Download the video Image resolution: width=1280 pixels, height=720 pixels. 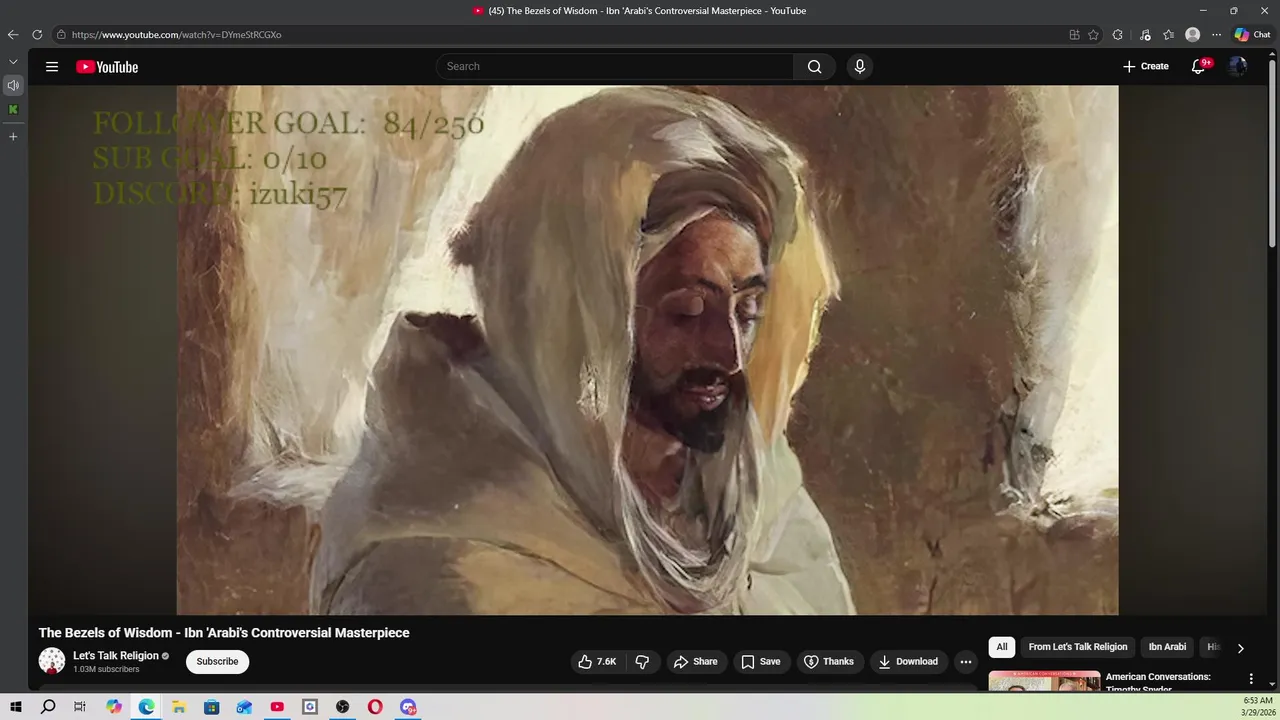click(908, 662)
